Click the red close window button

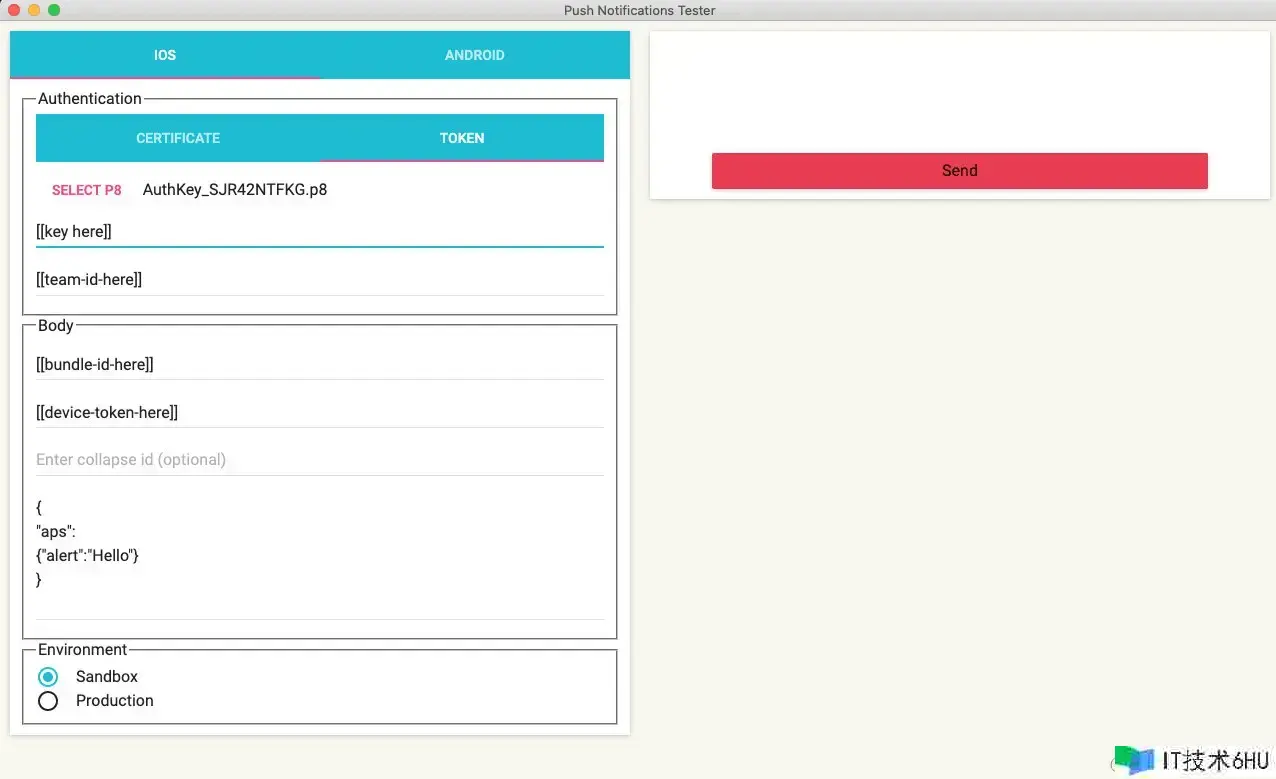(14, 10)
